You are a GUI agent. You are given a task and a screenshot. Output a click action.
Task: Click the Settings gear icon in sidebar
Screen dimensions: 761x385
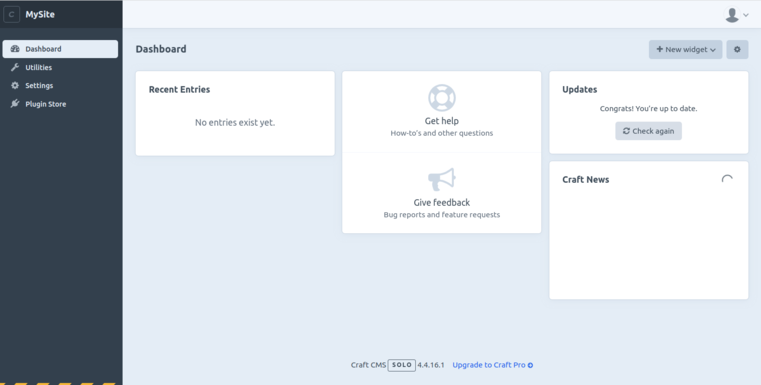[x=15, y=85]
